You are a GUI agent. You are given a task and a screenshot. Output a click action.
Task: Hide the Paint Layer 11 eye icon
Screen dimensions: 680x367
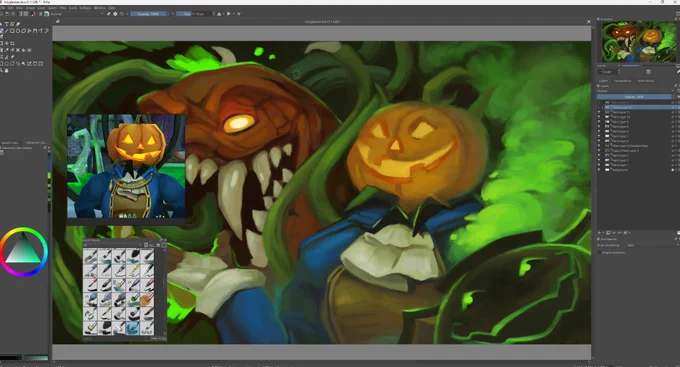tap(599, 112)
